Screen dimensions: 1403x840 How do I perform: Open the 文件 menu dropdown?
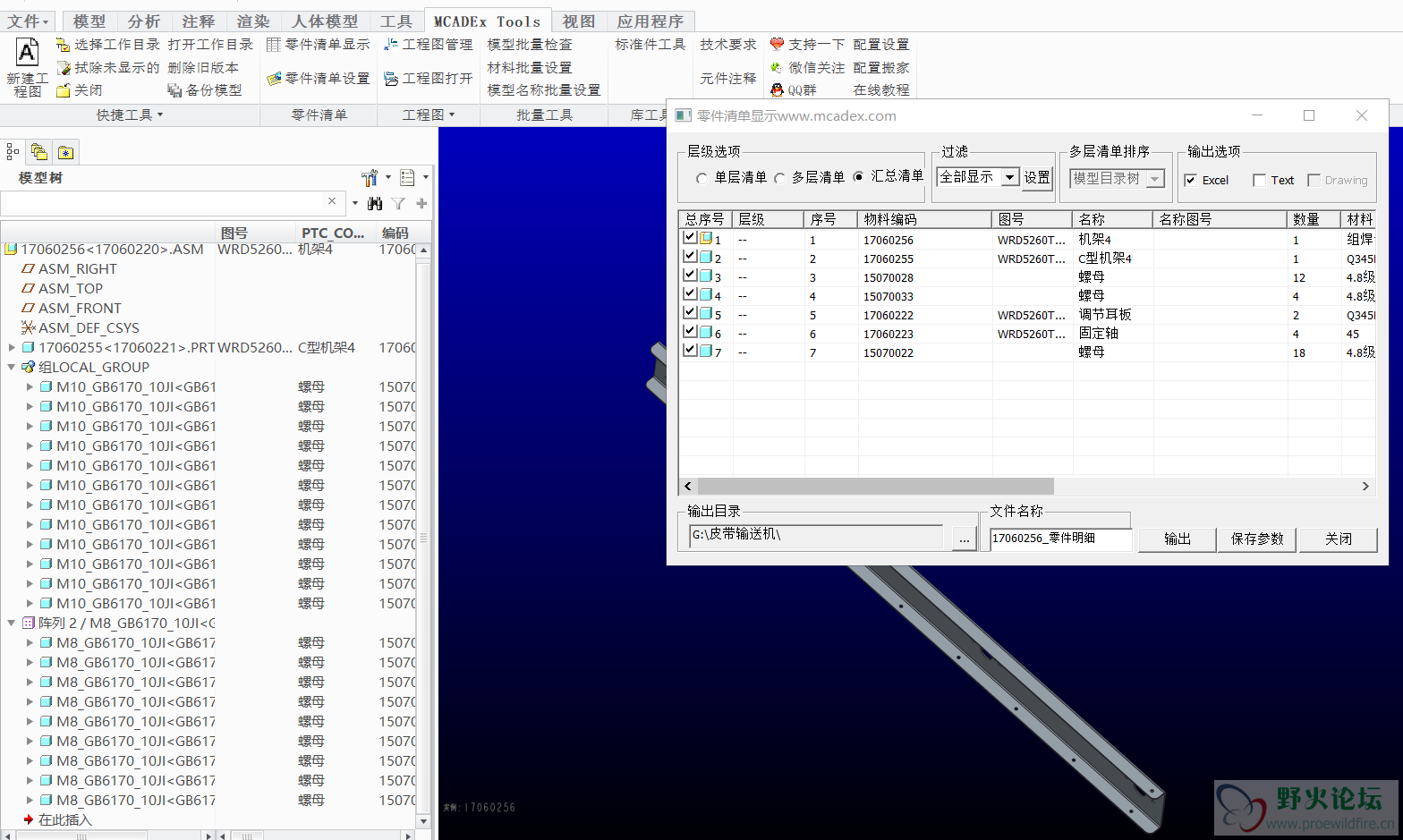[29, 21]
